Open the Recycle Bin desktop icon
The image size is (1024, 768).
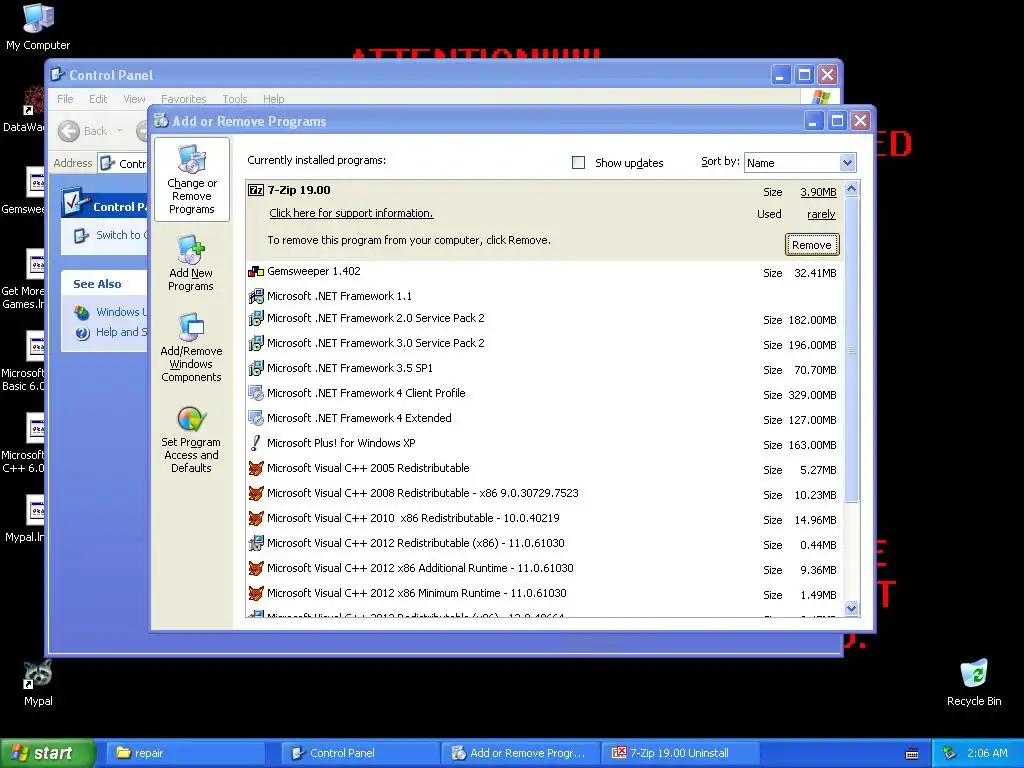974,682
